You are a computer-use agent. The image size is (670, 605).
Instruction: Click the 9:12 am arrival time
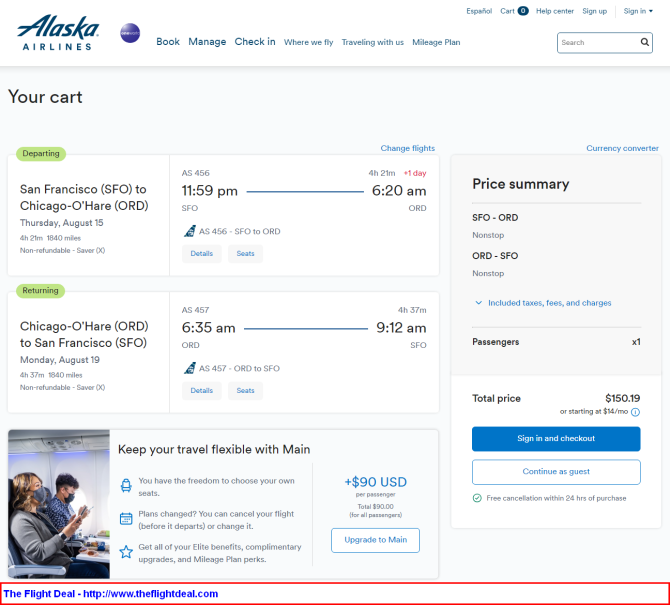click(401, 328)
